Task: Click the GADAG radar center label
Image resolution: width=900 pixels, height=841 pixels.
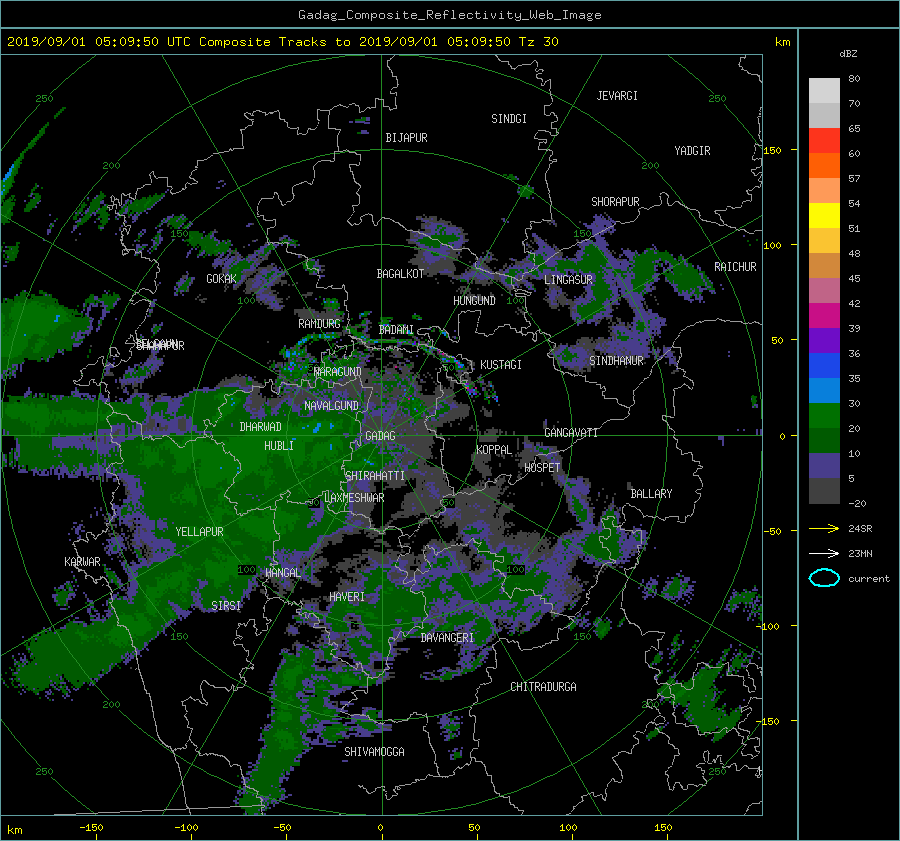Action: pyautogui.click(x=381, y=436)
